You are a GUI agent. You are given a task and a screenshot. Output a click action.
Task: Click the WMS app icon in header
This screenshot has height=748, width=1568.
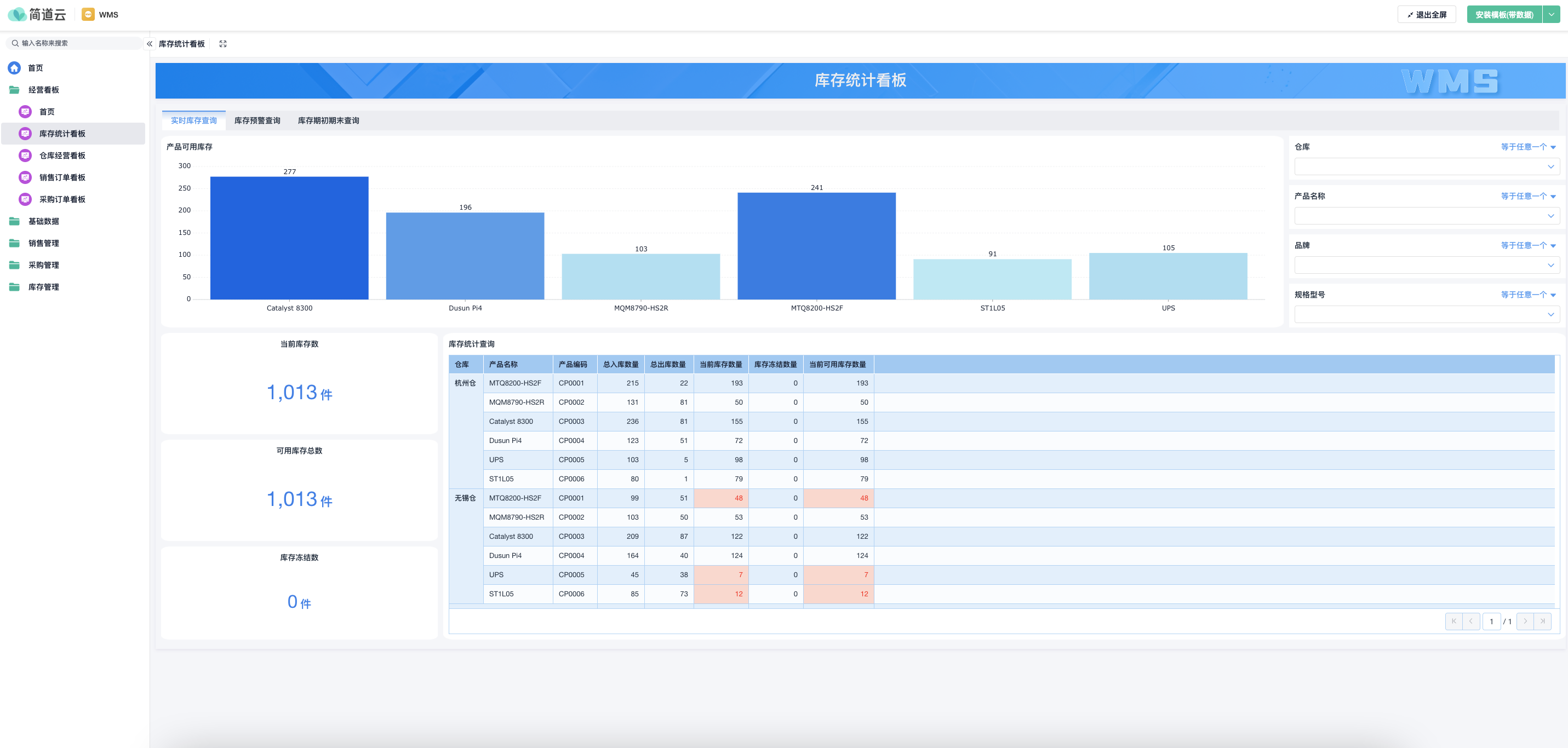click(88, 15)
